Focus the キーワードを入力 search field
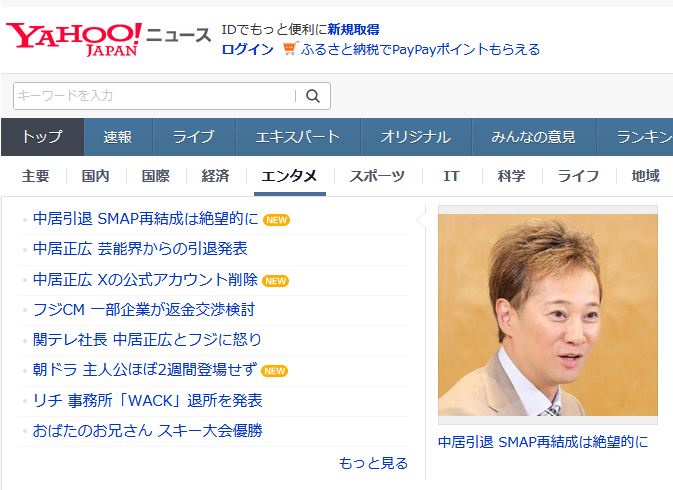673x490 pixels. [x=155, y=96]
